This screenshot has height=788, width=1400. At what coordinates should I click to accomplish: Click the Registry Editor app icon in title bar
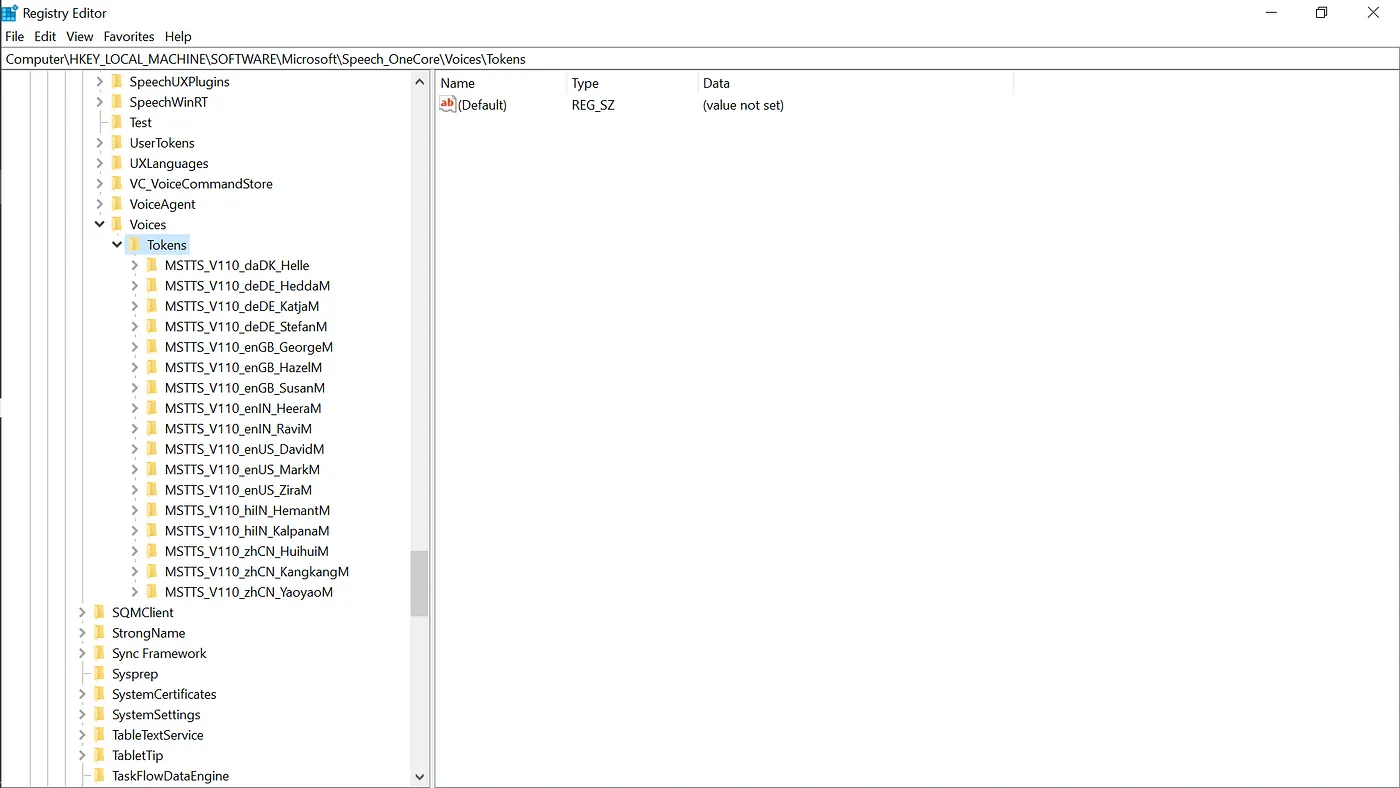[x=10, y=13]
